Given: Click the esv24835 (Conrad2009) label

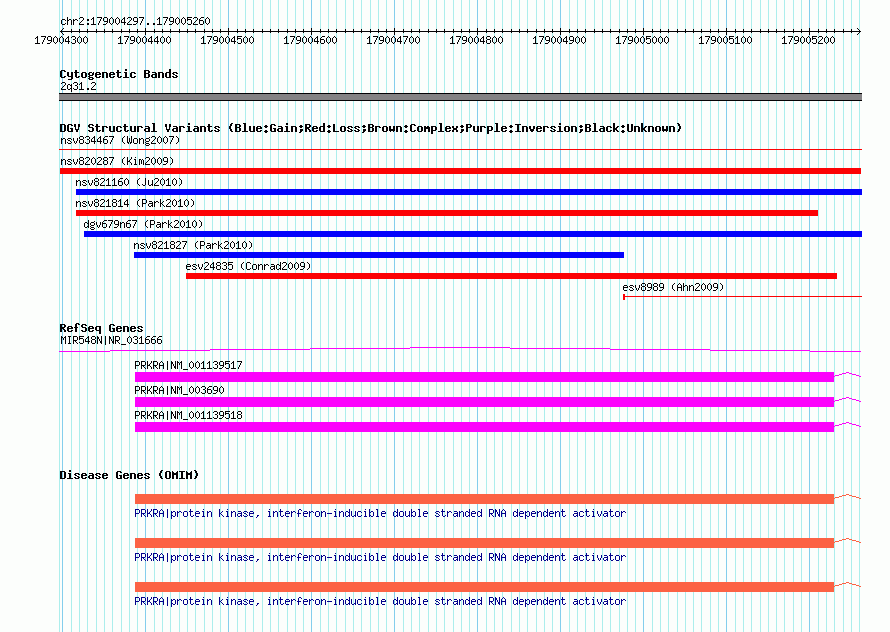Looking at the screenshot, I should (x=248, y=266).
